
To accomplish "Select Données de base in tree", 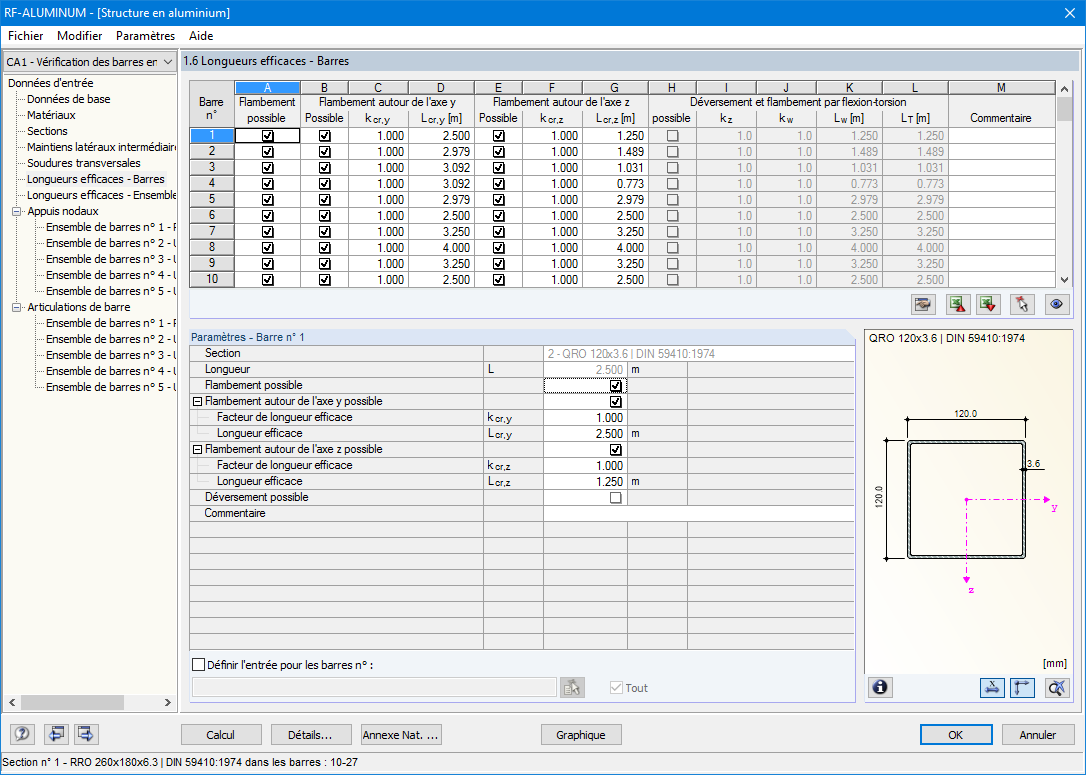I will click(69, 99).
